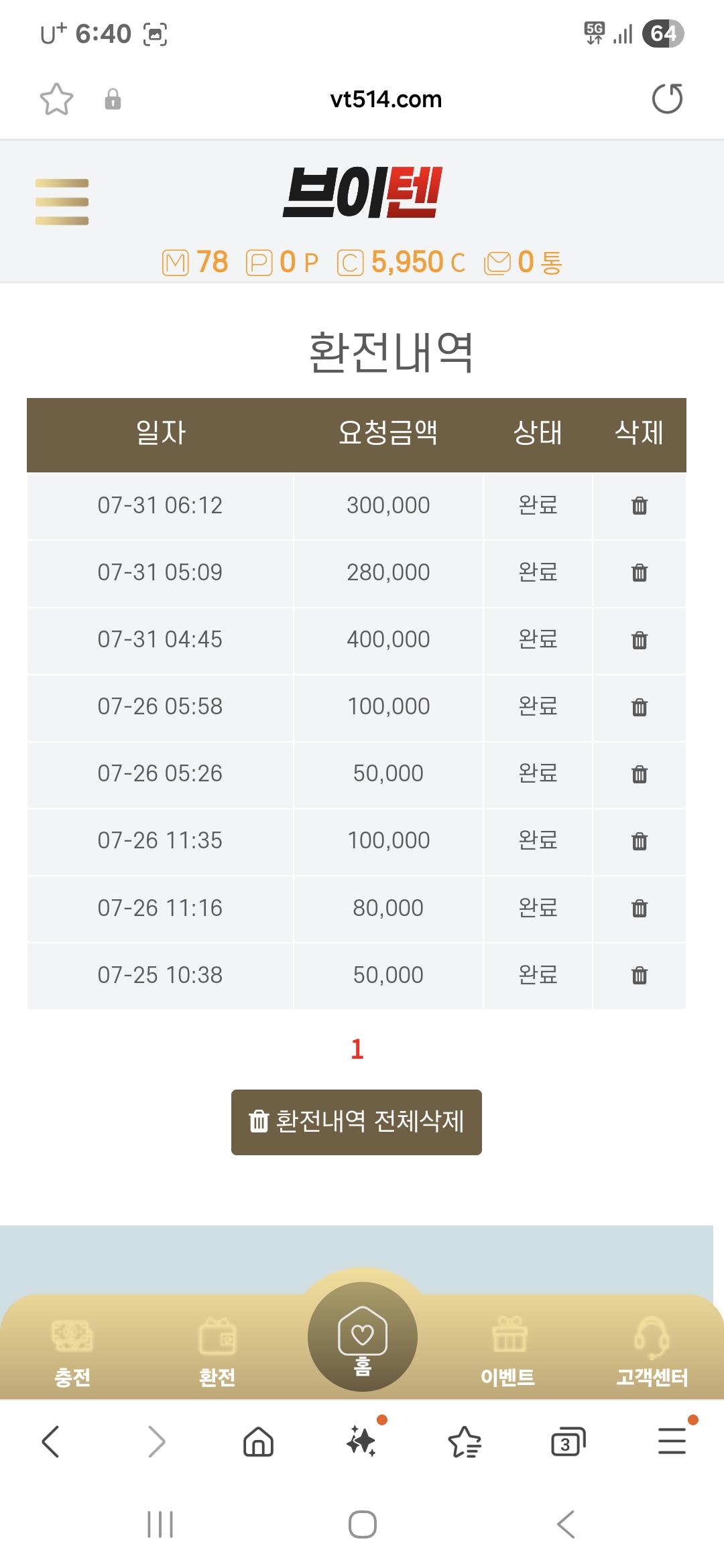Reload the page with refresh icon

(667, 99)
